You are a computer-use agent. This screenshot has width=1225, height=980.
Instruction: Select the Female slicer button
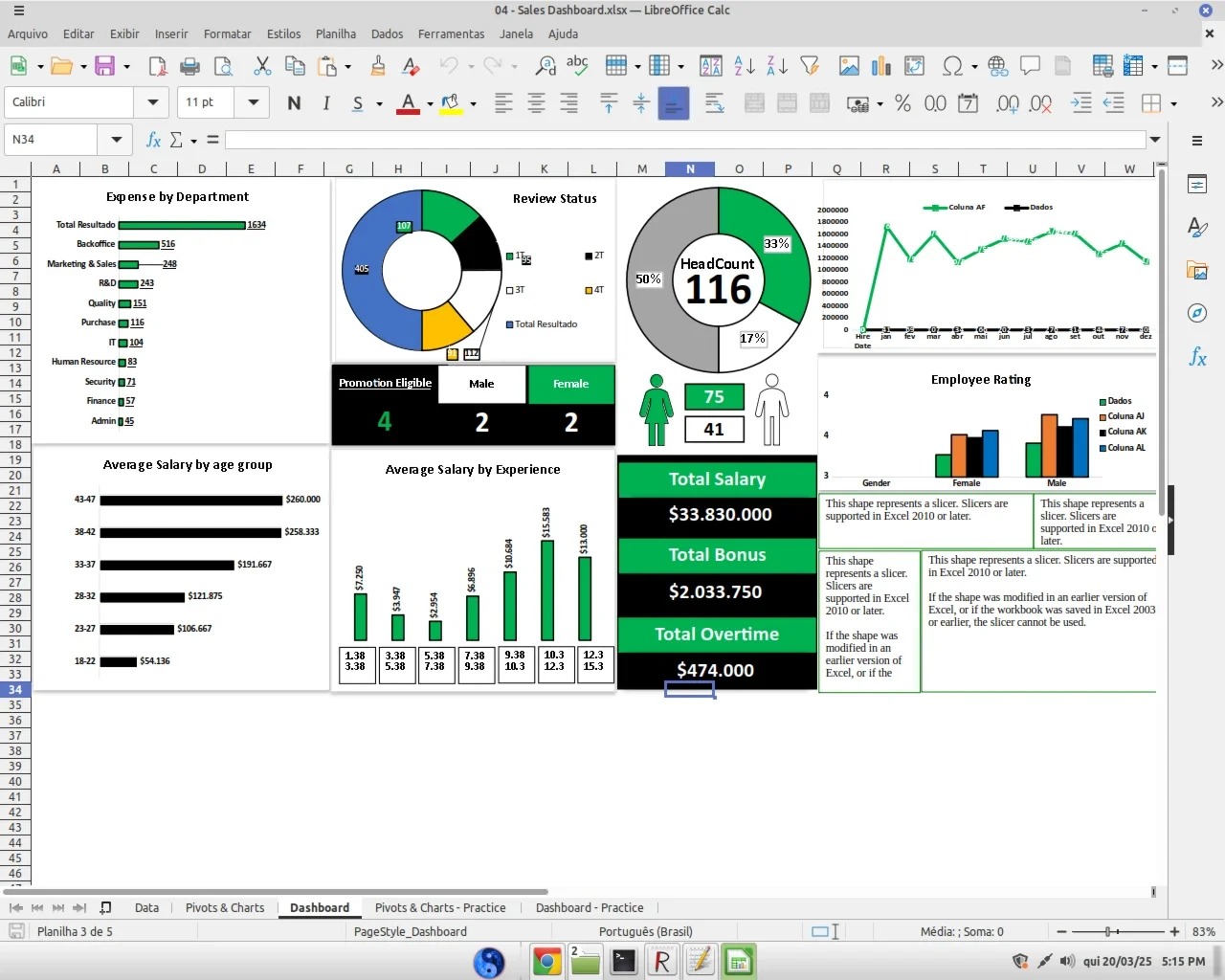571,384
